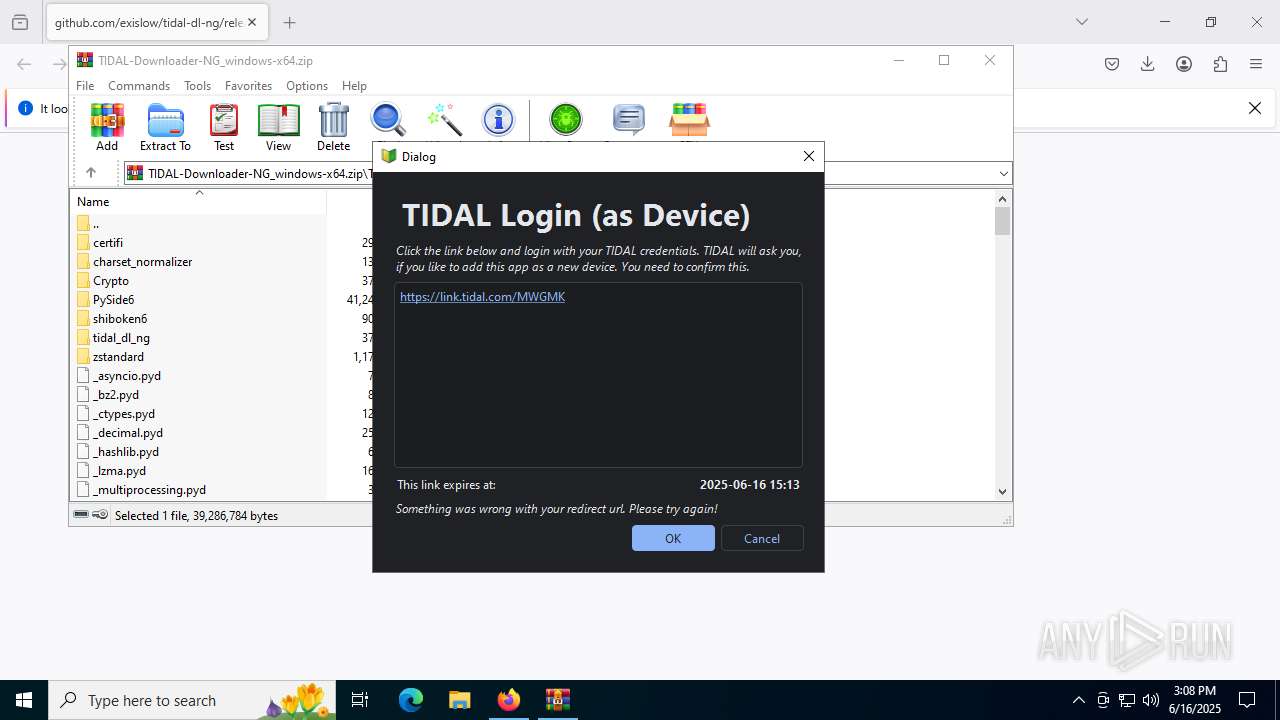
Task: Click the Add archive toolbar icon
Action: (x=107, y=127)
